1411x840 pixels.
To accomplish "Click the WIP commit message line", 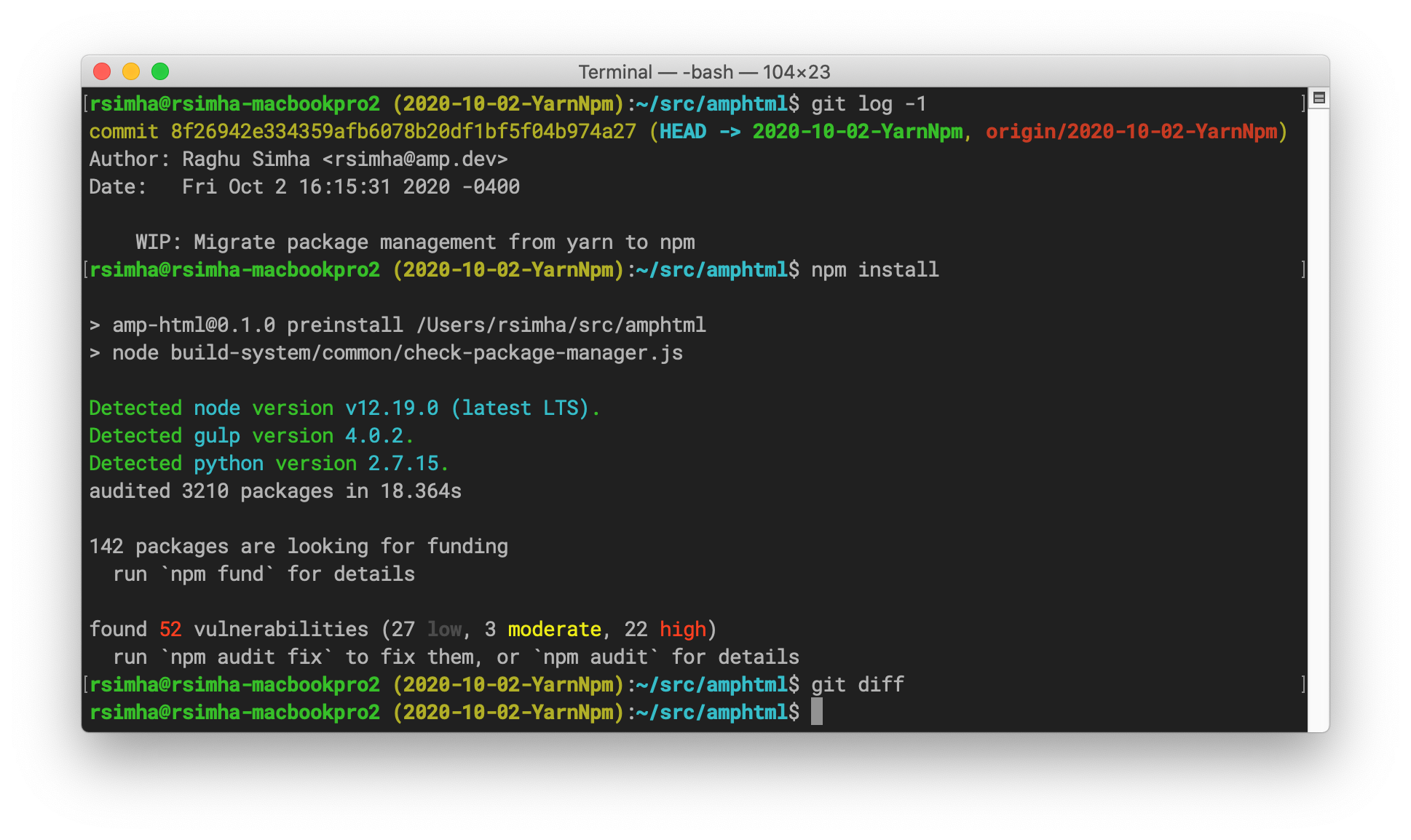I will click(415, 242).
